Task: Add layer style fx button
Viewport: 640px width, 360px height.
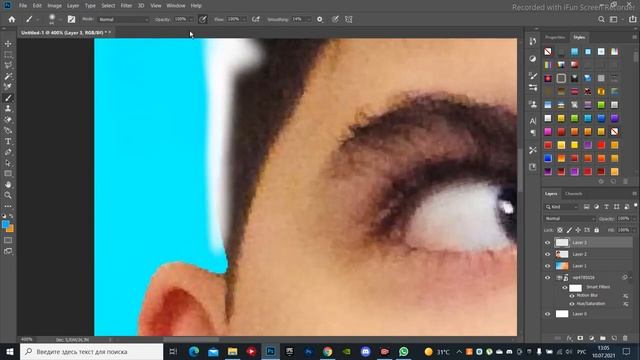Action: coord(569,338)
